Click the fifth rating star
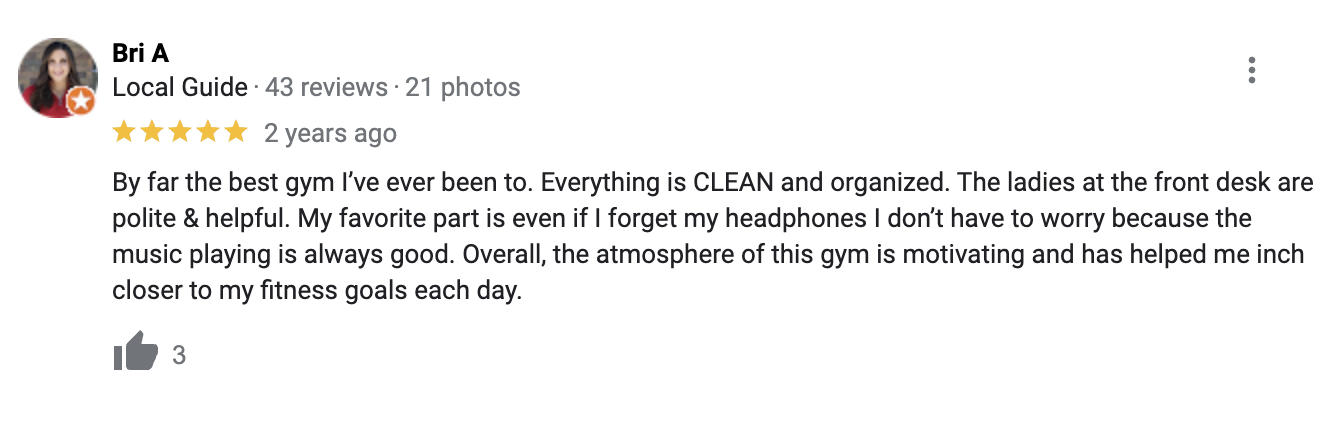Viewport: 1340px width, 422px height. (x=236, y=132)
